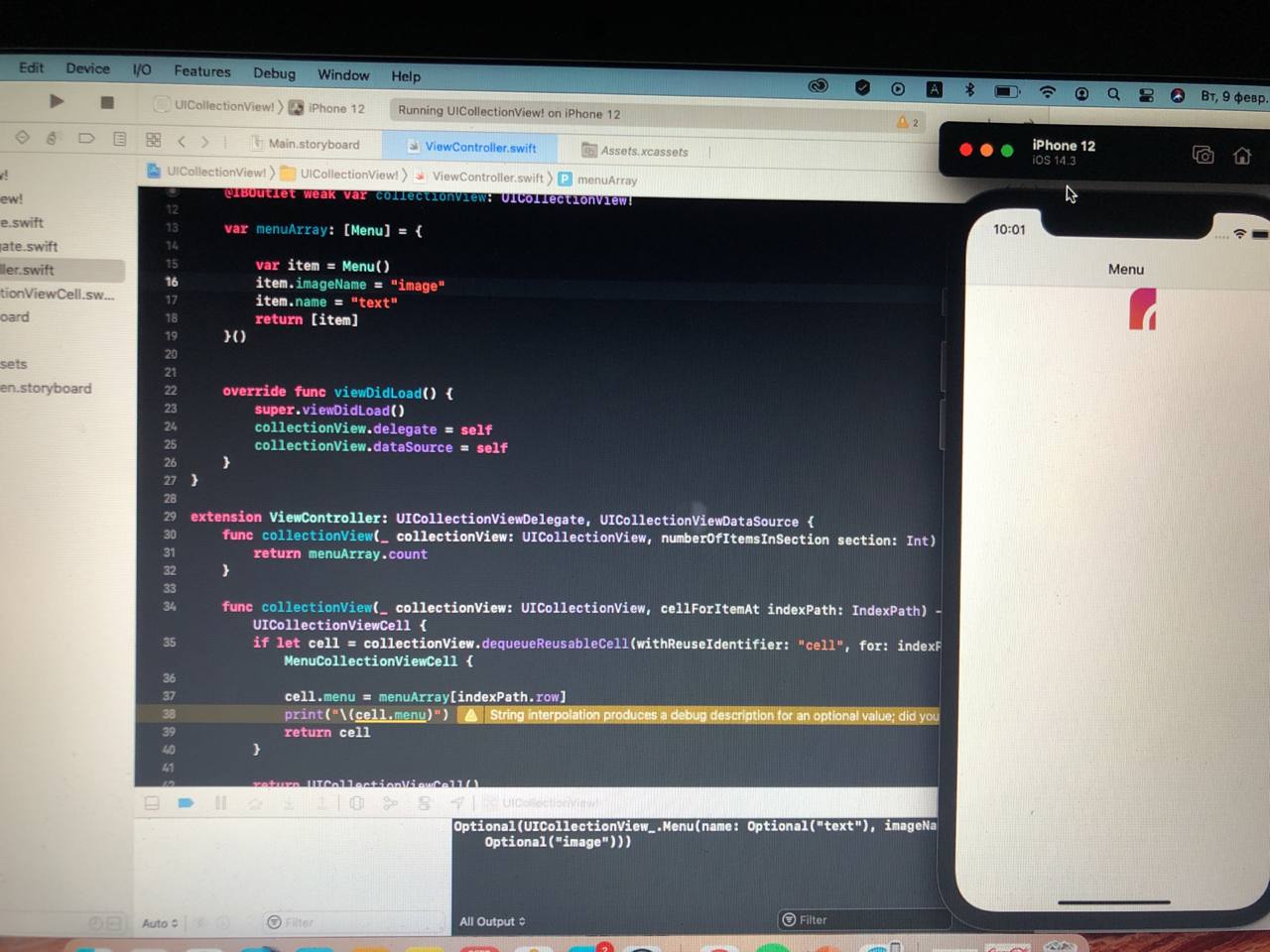Open UICollectionView! folder in the jump bar
This screenshot has width=1270, height=952.
tap(340, 174)
